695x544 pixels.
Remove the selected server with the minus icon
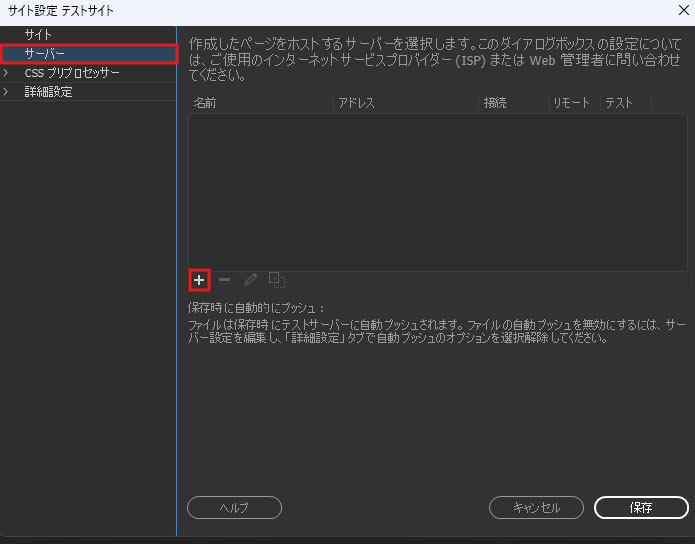[x=225, y=280]
